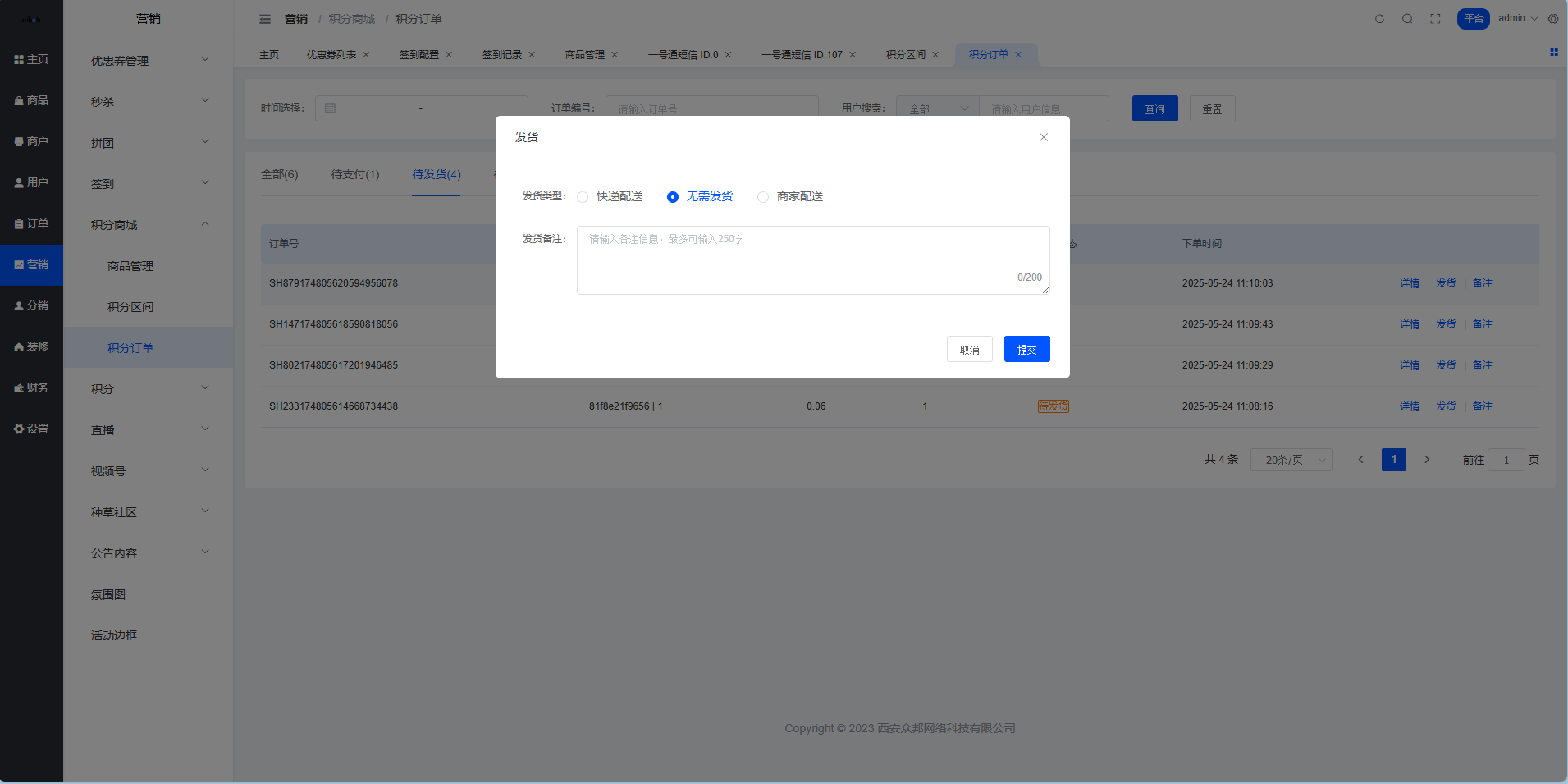The width and height of the screenshot is (1568, 784).
Task: Open the 20条/页 page size dropdown
Action: click(x=1291, y=460)
